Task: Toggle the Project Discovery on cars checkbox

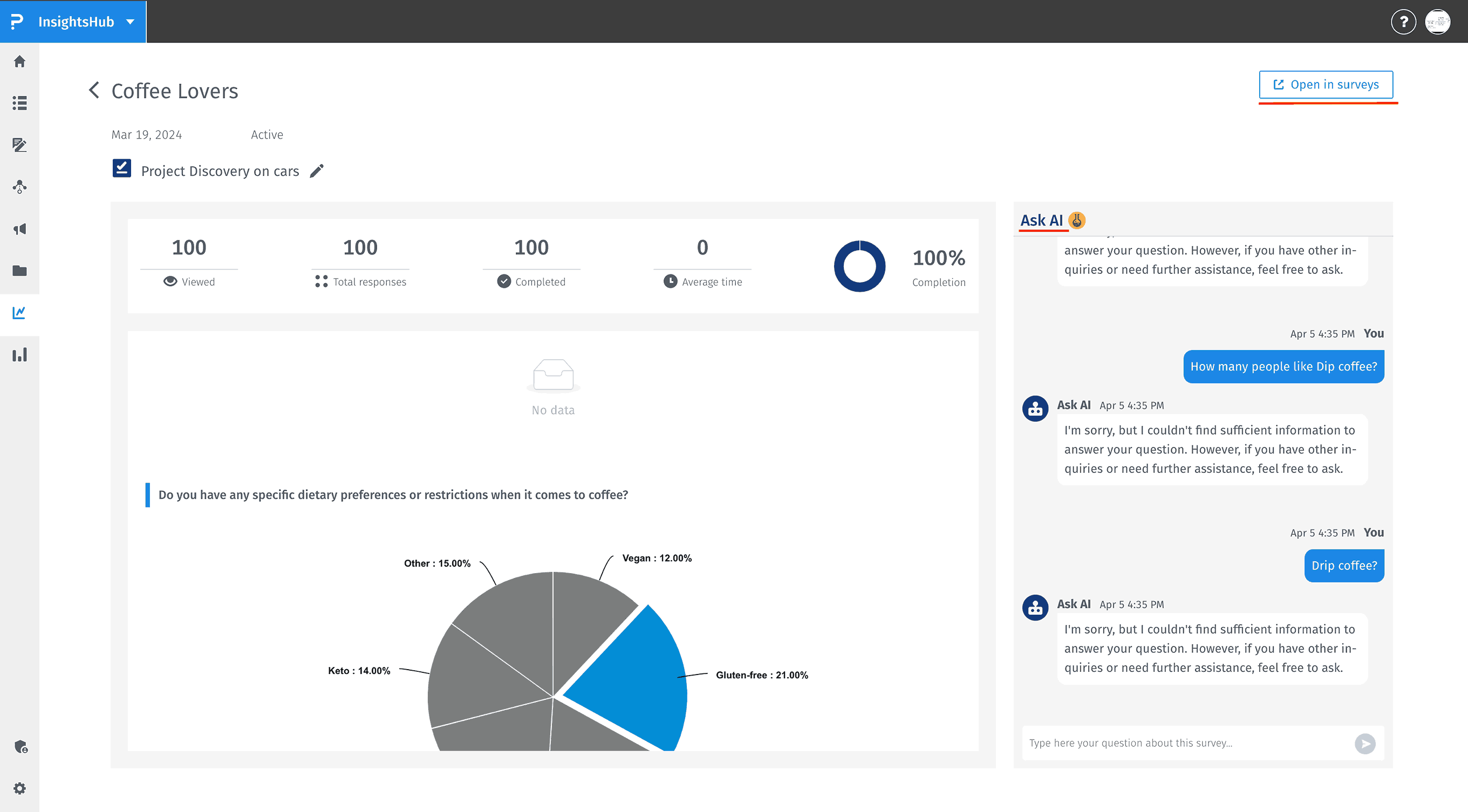Action: click(x=121, y=168)
